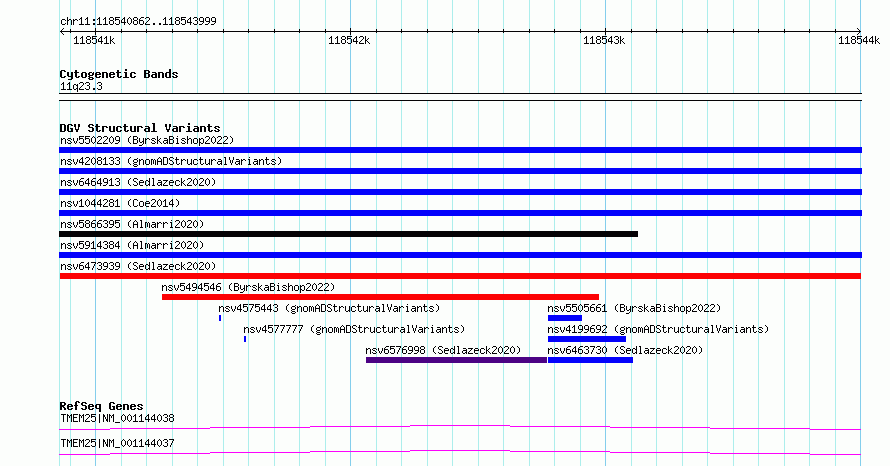Click the chr11:118540862..118543999 coordinates text
Viewport: 890px width, 466px height.
point(138,21)
